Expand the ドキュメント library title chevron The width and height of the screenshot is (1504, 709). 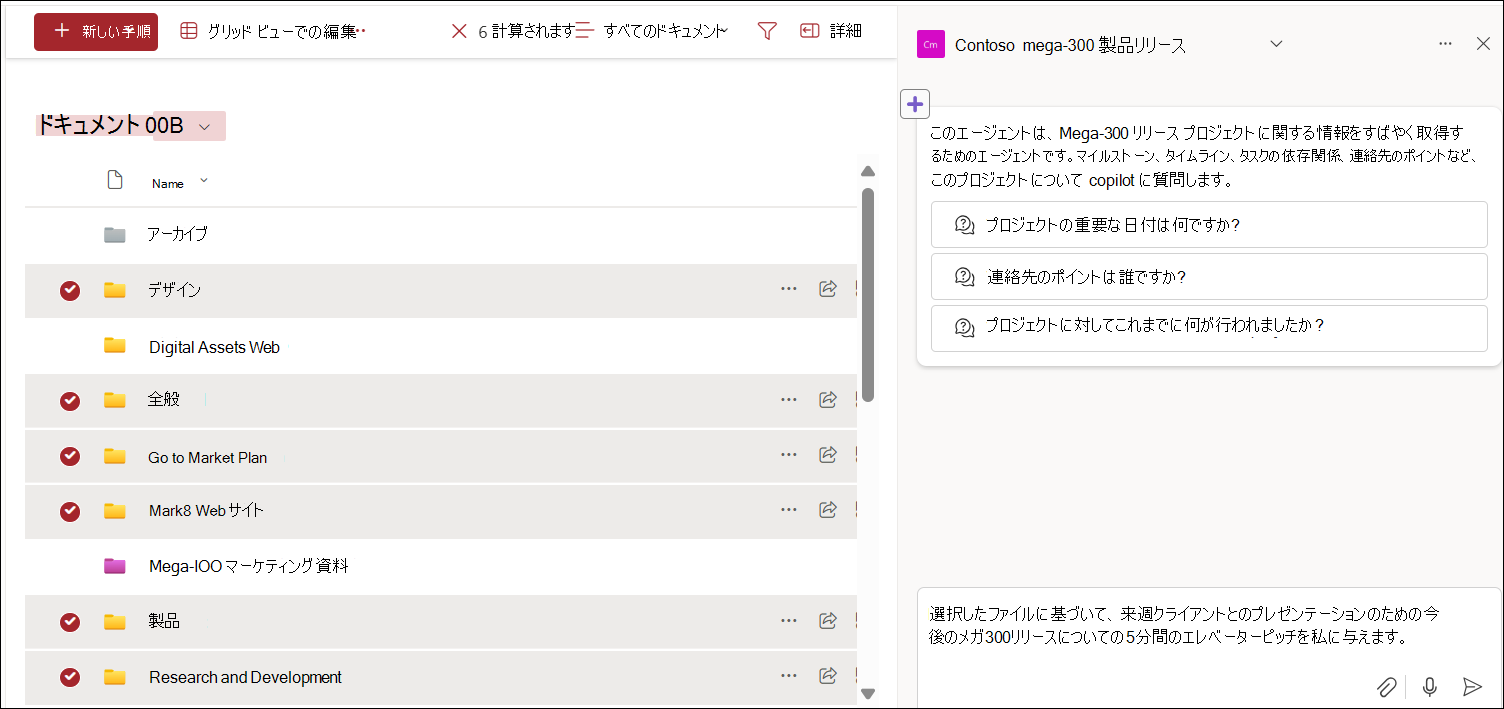(x=204, y=126)
